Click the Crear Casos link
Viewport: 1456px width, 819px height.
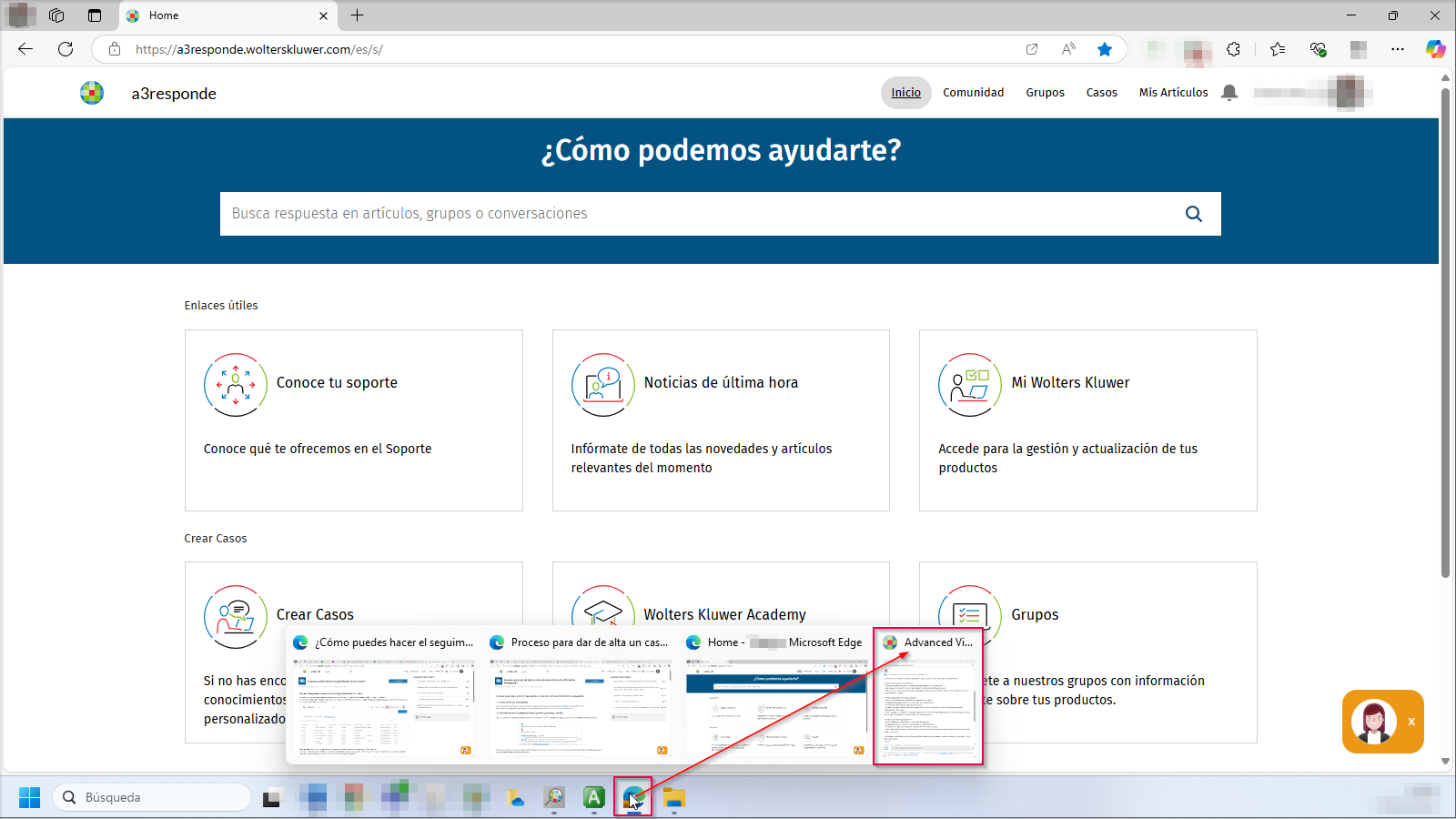[x=314, y=614]
